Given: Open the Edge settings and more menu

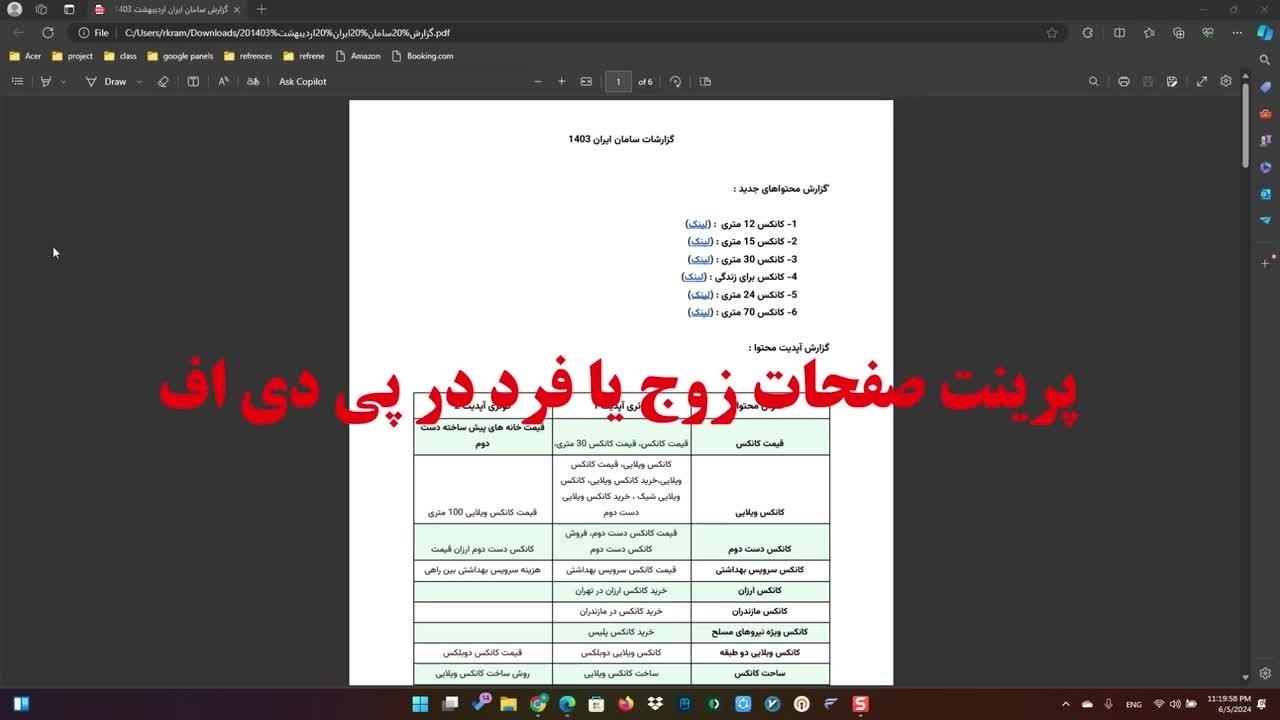Looking at the screenshot, I should (1236, 33).
